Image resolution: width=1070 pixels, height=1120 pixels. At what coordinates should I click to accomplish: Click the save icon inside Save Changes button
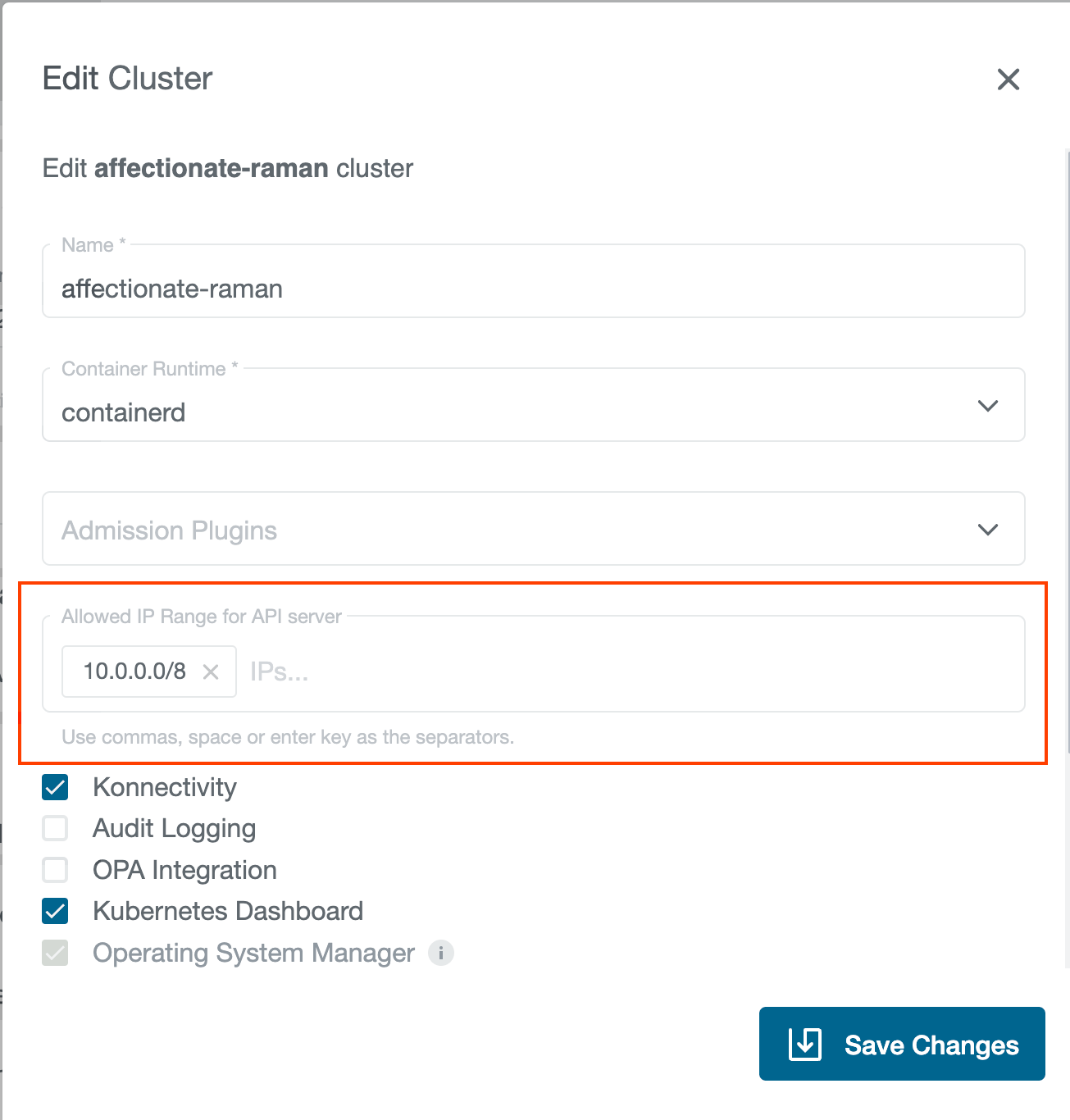tap(804, 1044)
